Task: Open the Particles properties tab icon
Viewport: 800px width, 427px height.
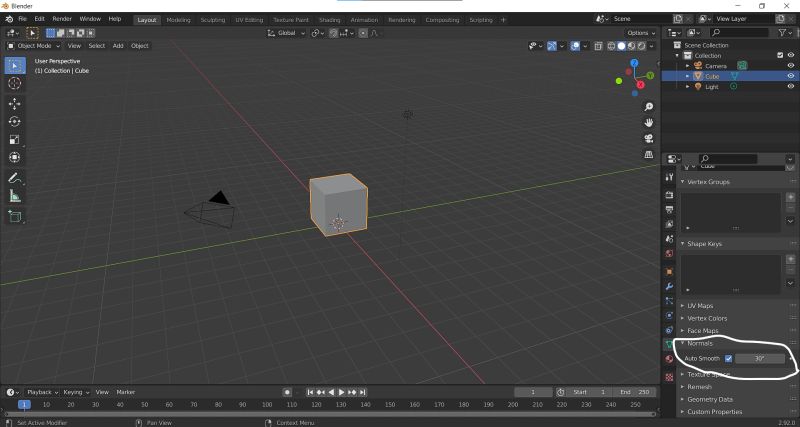Action: coord(669,302)
